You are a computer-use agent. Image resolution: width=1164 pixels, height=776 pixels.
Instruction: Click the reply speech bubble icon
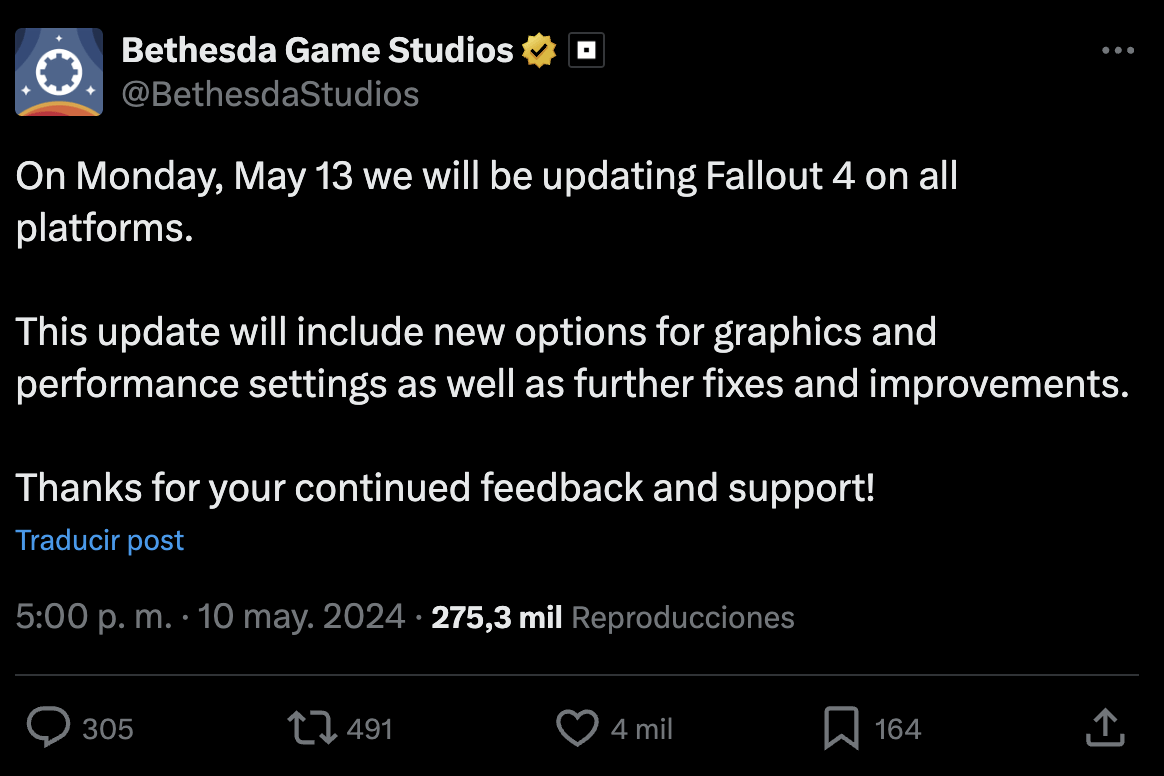(x=48, y=727)
